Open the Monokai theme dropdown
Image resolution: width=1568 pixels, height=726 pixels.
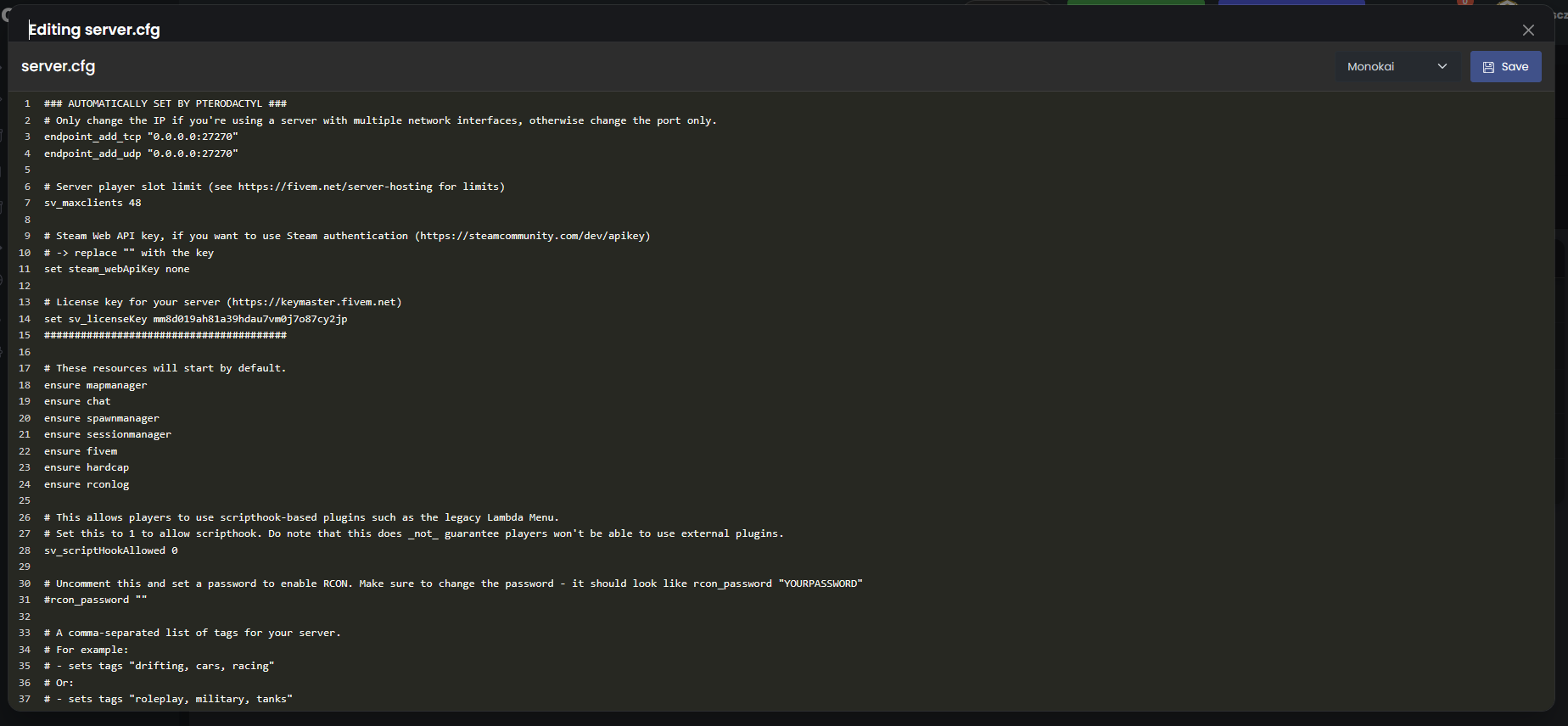pos(1397,67)
